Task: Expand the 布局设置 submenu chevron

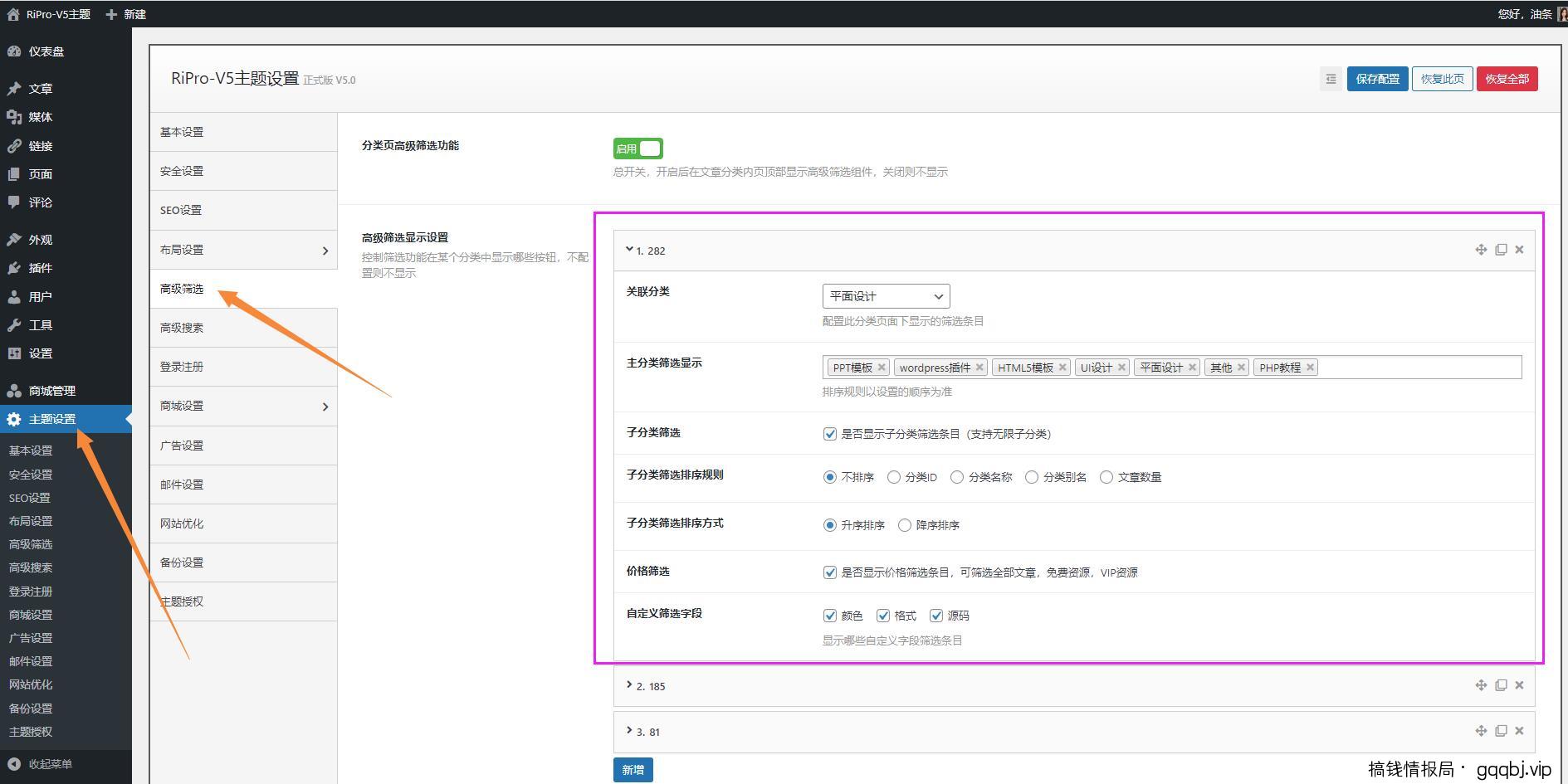Action: pyautogui.click(x=325, y=250)
